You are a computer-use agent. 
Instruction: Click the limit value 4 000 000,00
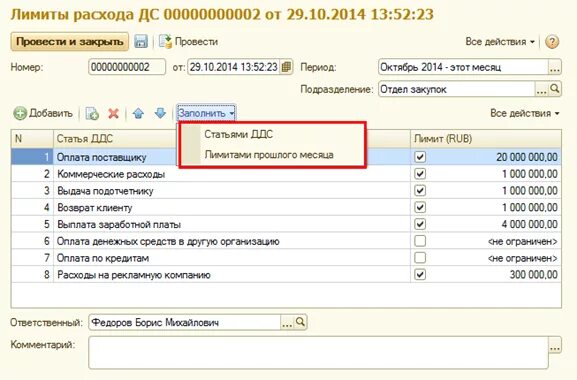pyautogui.click(x=530, y=224)
